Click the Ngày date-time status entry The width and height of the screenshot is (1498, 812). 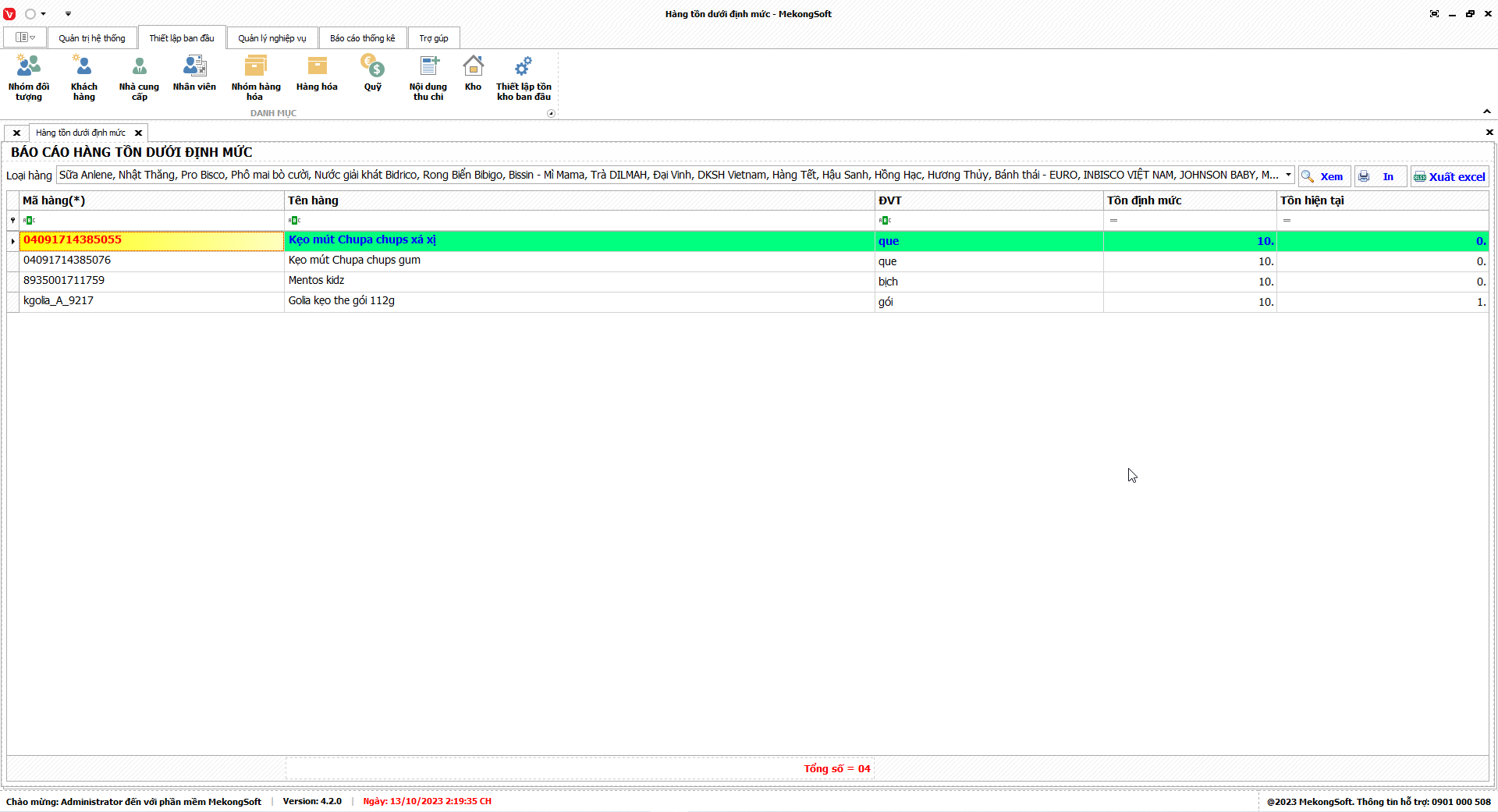click(427, 801)
